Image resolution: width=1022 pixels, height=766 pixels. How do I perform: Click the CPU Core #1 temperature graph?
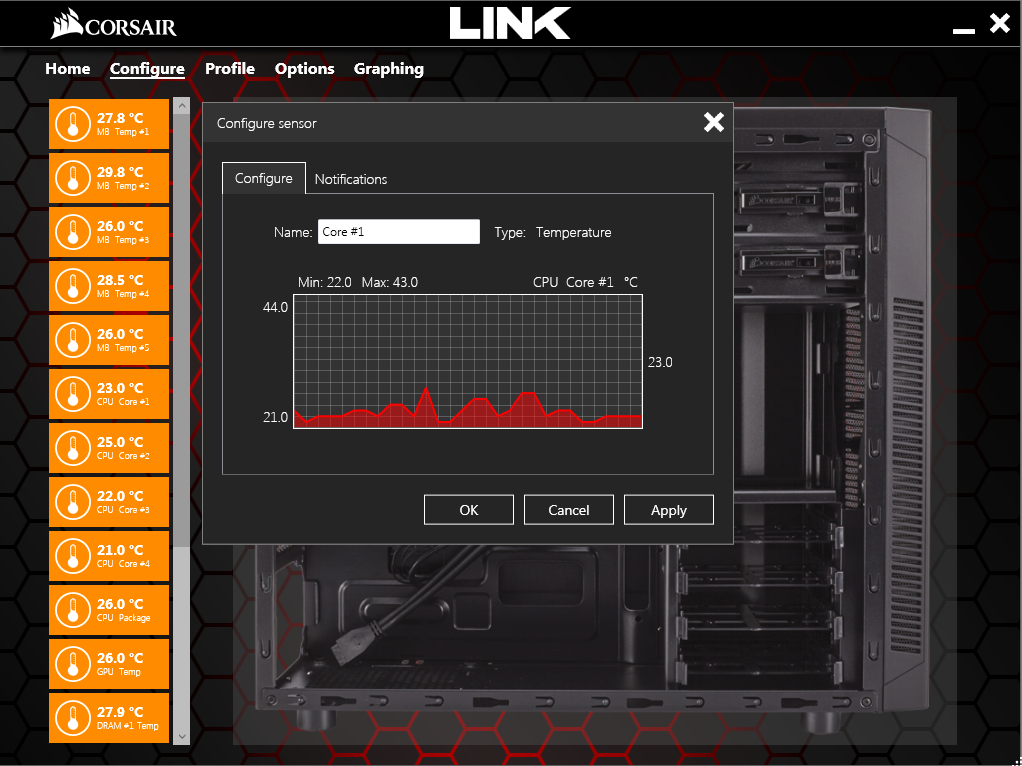(468, 361)
